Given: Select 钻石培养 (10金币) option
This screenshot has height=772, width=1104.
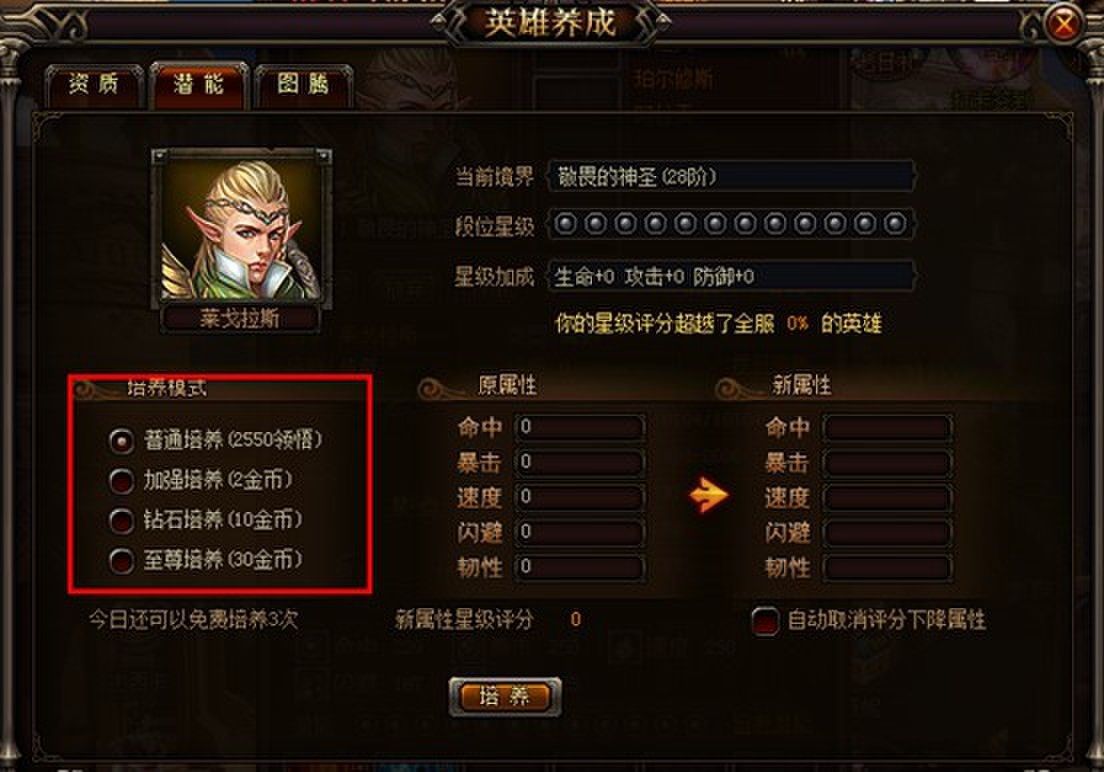Looking at the screenshot, I should [x=122, y=521].
